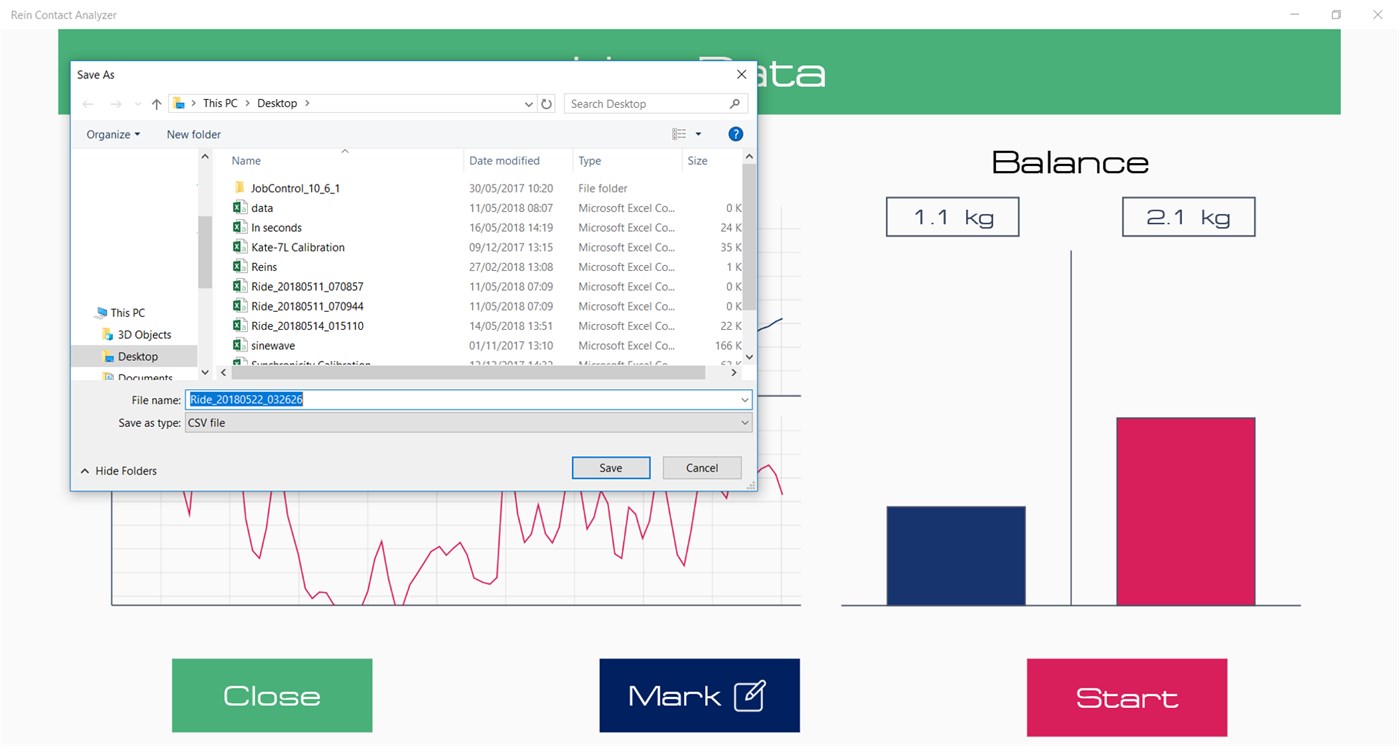
Task: Click the back navigation arrow
Action: pos(88,103)
